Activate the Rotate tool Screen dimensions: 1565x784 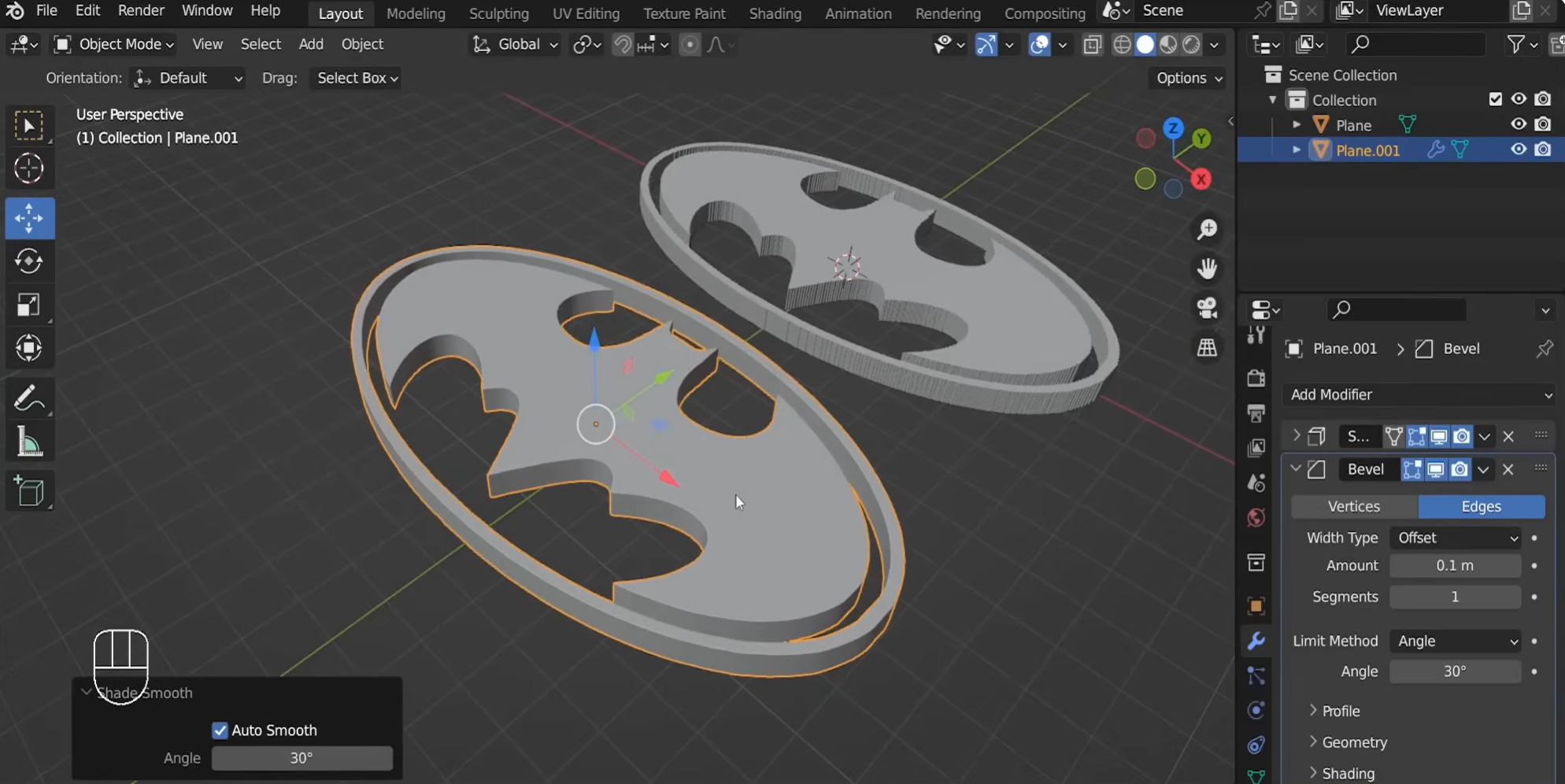pos(29,261)
